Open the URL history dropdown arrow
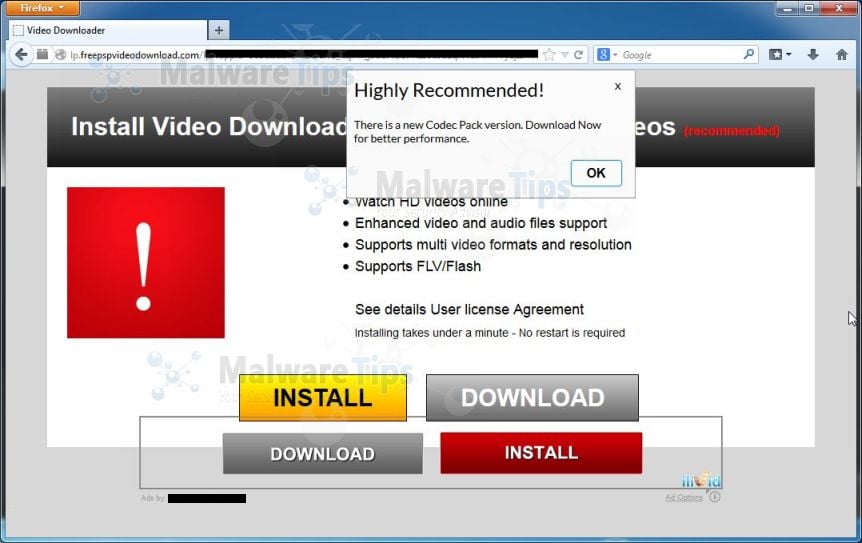 (x=564, y=55)
